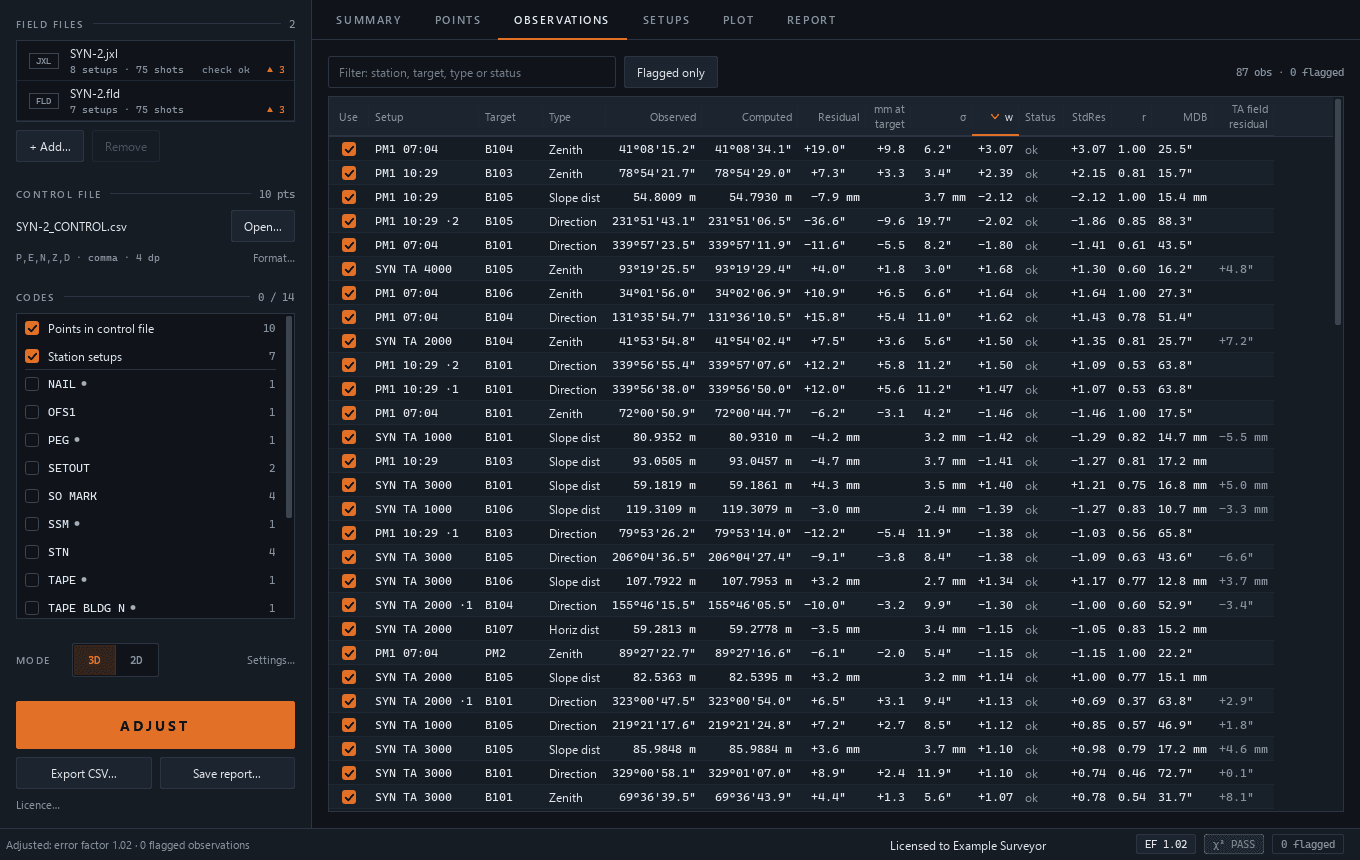
Task: Check the SO MARK code
Action: pyautogui.click(x=32, y=496)
